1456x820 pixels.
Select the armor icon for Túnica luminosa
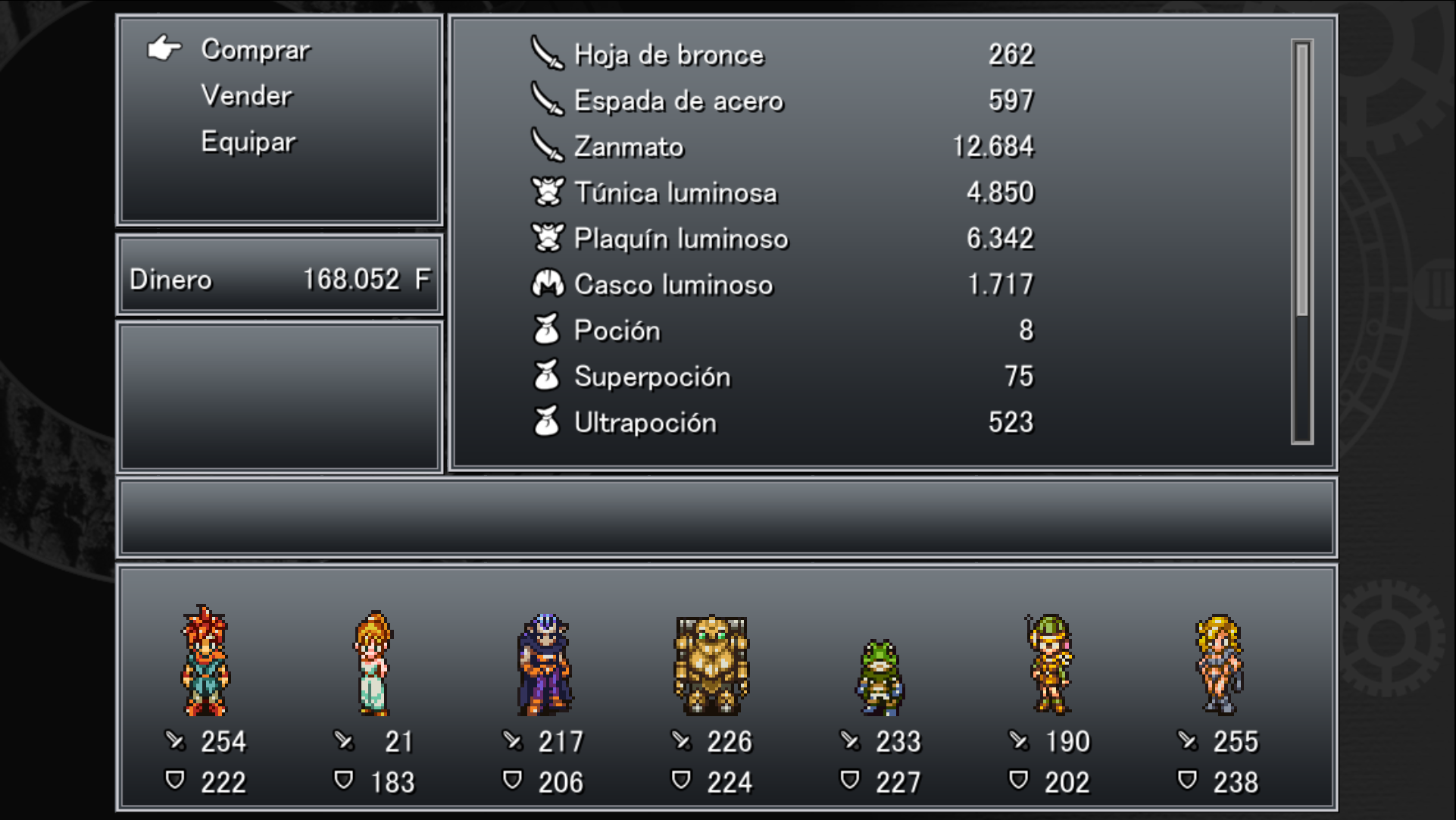point(547,192)
